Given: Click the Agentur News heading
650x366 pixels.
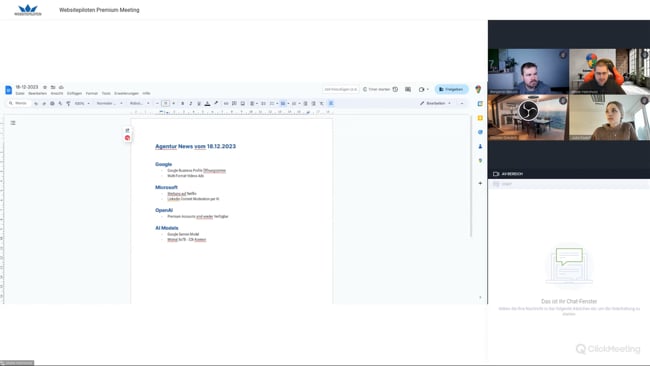Looking at the screenshot, I should (195, 146).
